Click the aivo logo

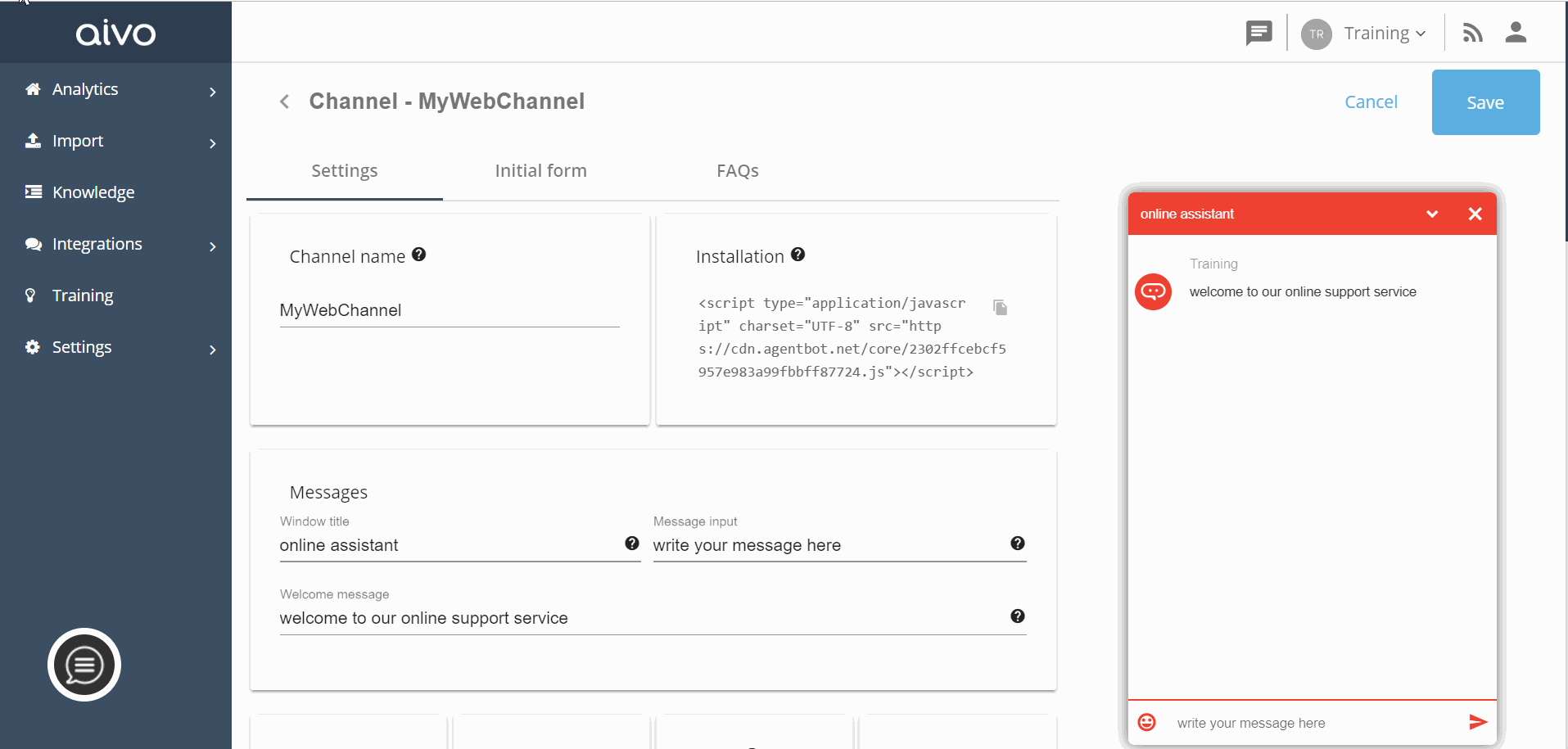point(115,33)
